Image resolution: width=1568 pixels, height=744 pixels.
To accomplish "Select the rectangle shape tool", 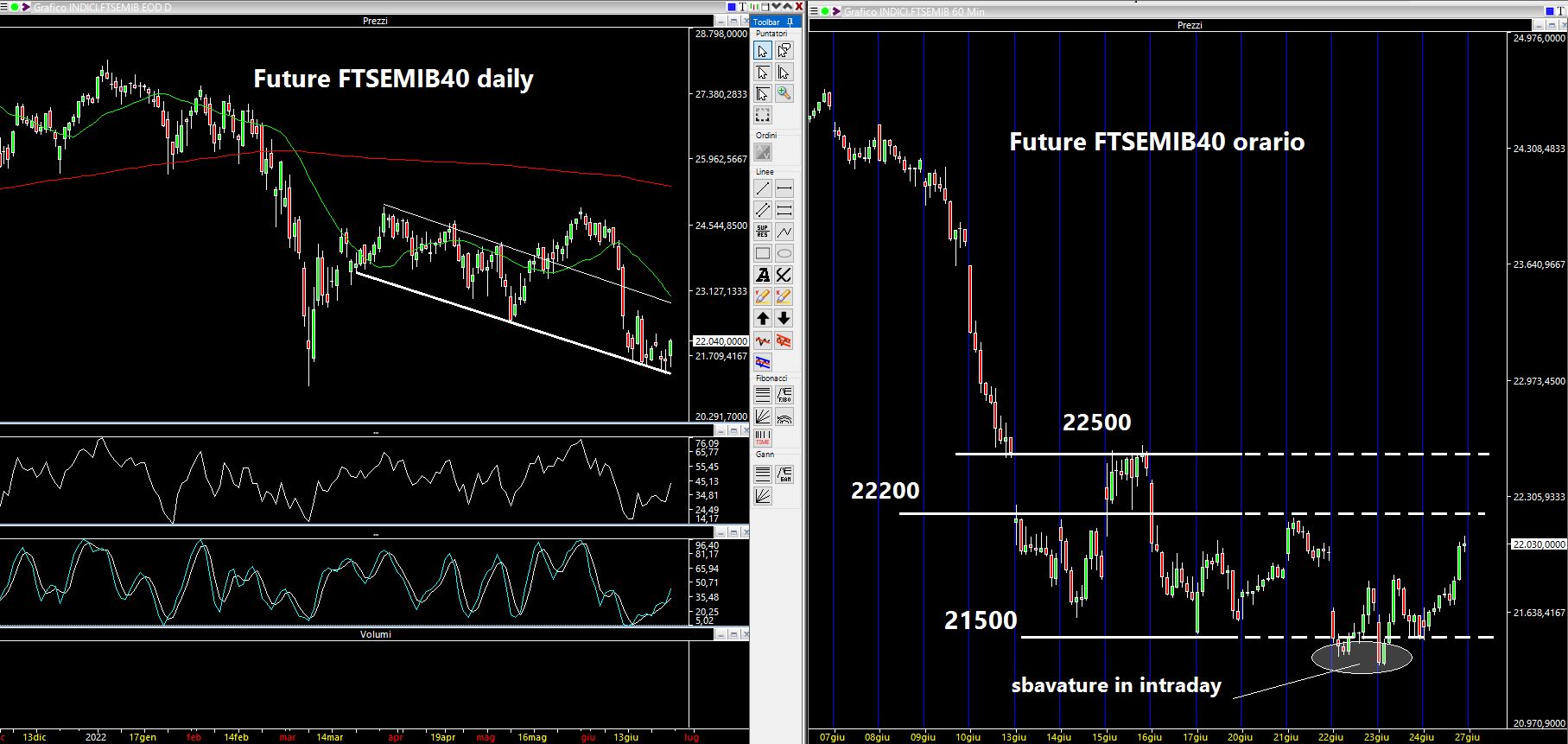I will coord(763,253).
